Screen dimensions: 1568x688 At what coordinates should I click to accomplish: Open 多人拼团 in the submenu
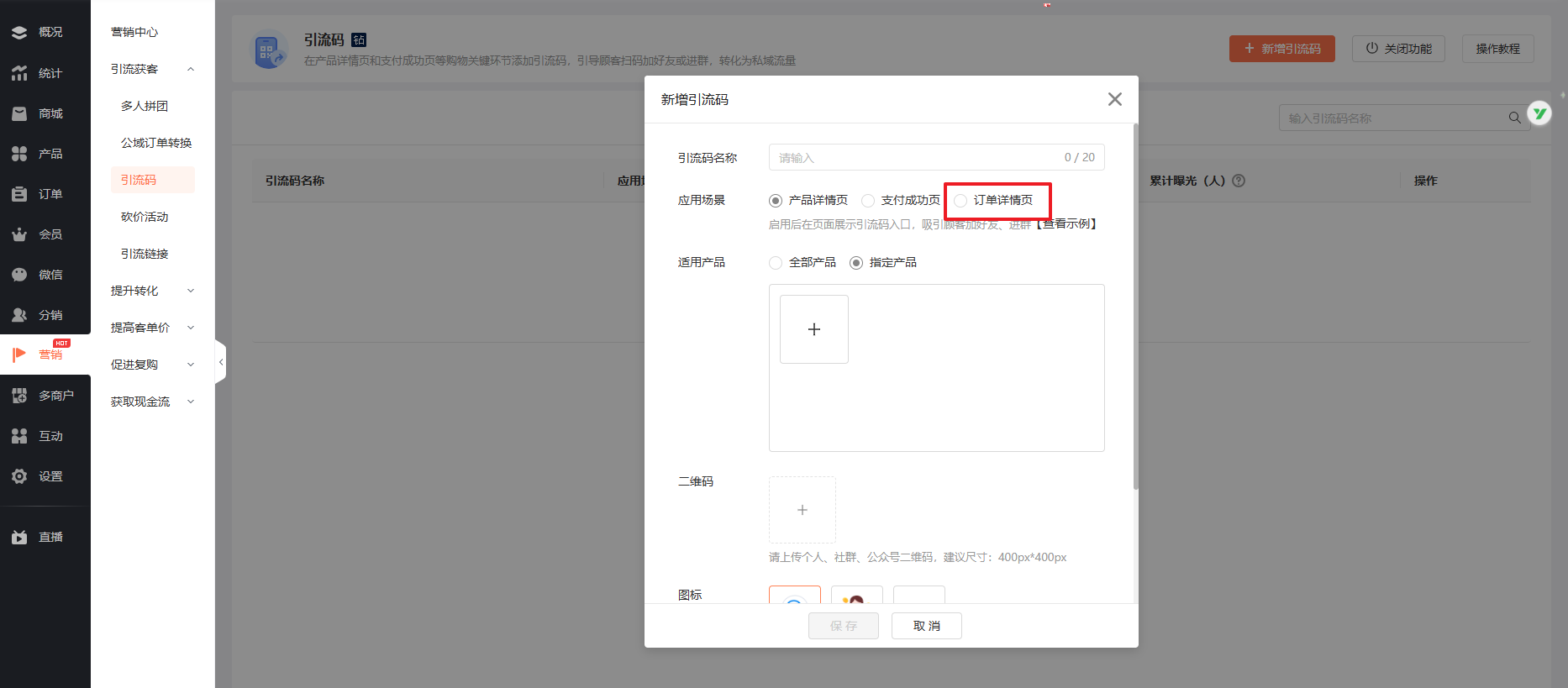click(145, 106)
